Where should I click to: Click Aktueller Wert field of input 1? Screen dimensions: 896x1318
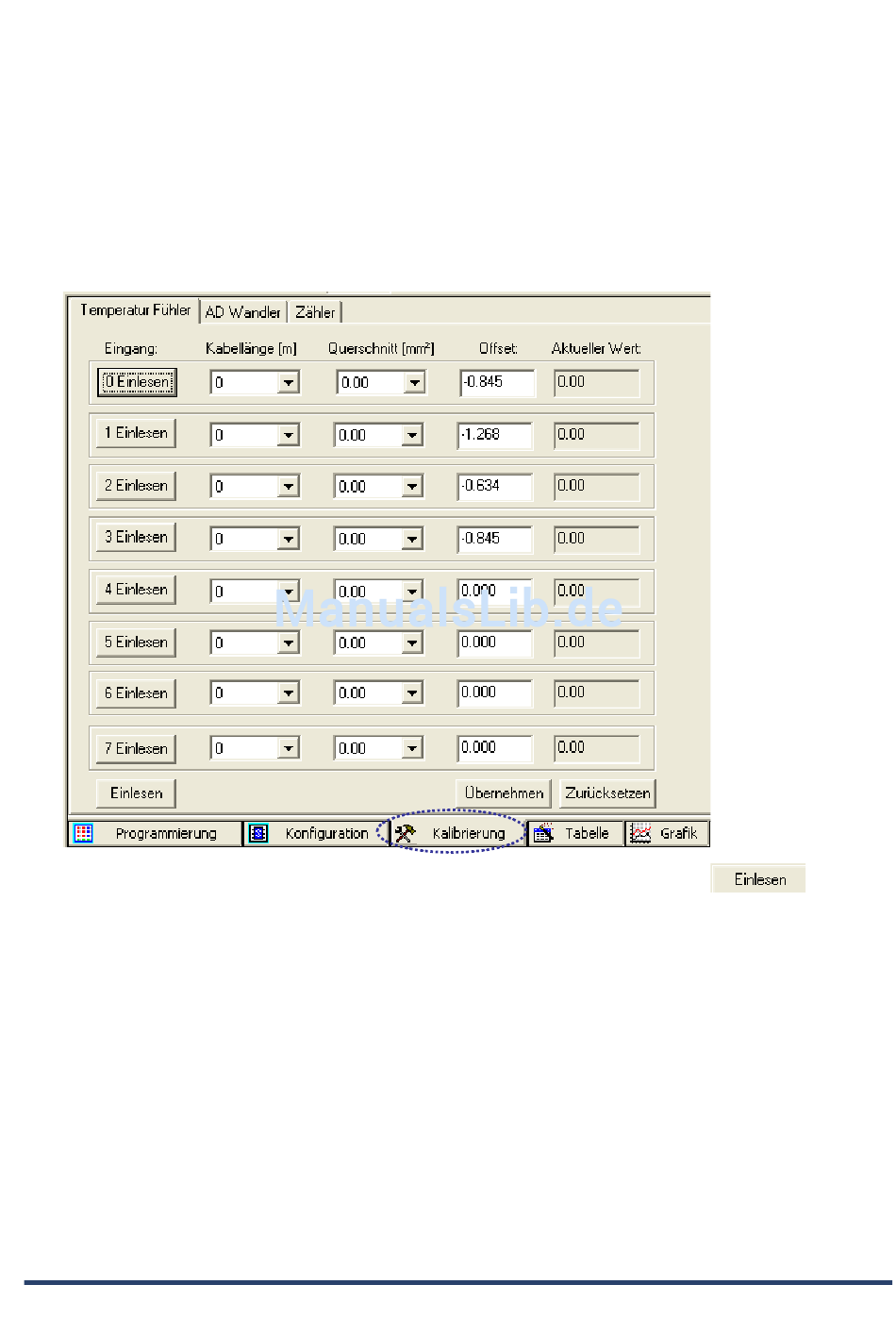(596, 435)
